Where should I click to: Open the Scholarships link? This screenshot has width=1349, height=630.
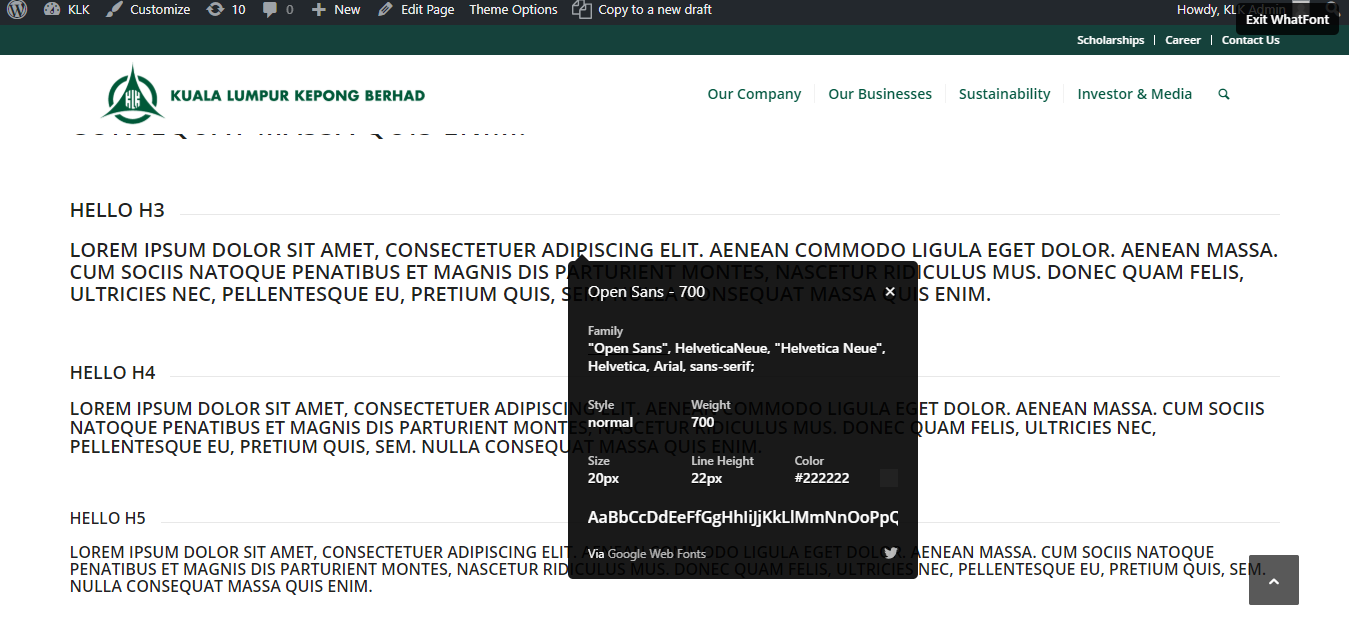1110,40
